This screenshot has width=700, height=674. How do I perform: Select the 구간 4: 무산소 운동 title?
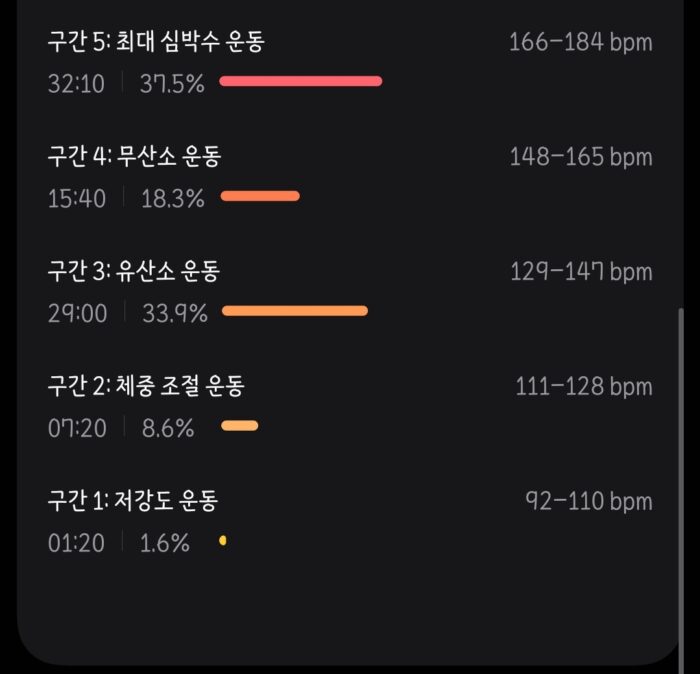pyautogui.click(x=134, y=156)
